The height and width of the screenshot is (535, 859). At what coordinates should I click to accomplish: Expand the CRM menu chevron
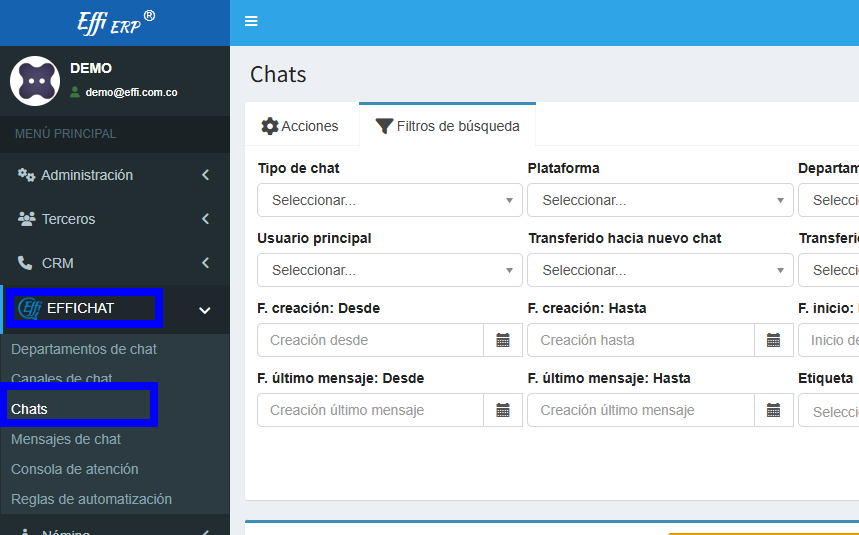(205, 263)
